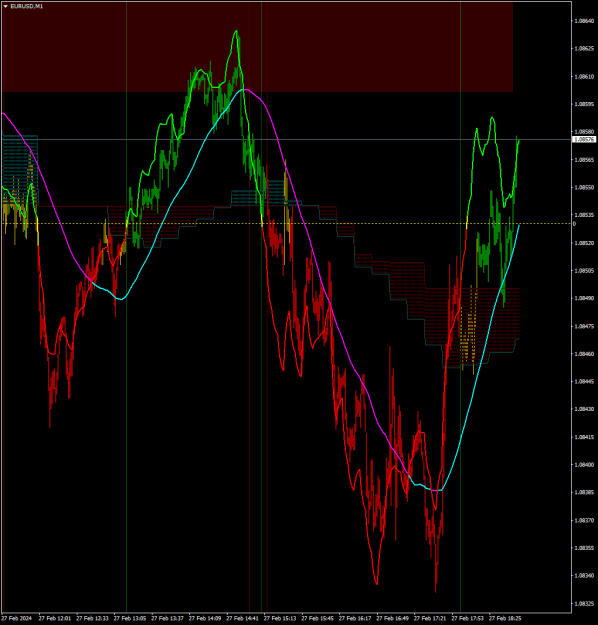Screen dimensions: 598x625
Task: Click the 27 Feb 12:01 time label
Action: pyautogui.click(x=55, y=619)
